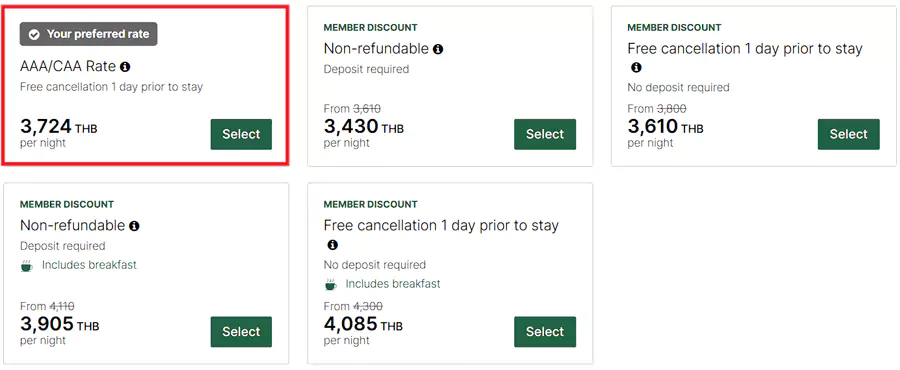Book the 4,085 THB rate with breakfast
Viewport: 900px width, 370px height.
click(x=545, y=332)
